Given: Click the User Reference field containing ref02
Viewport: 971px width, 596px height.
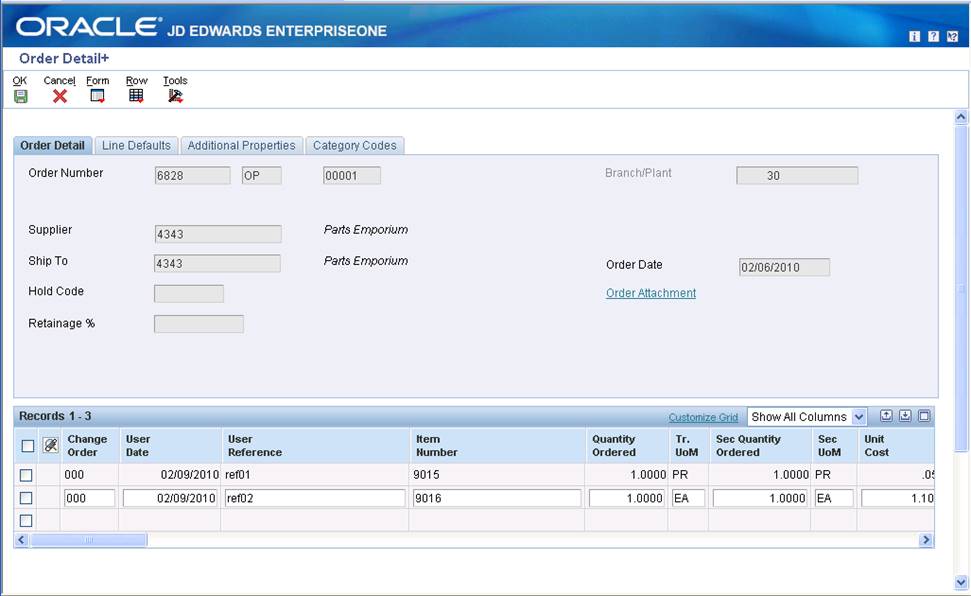Looking at the screenshot, I should (x=315, y=498).
